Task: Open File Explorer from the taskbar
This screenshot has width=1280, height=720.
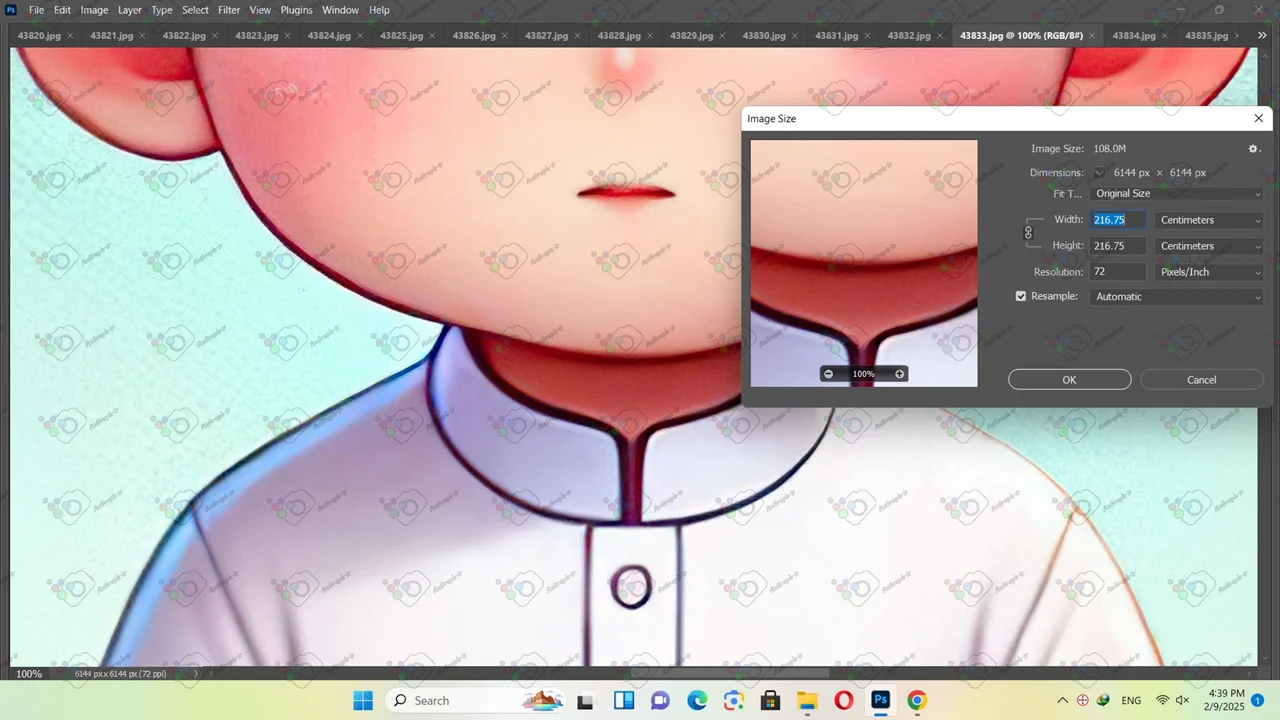Action: pos(807,700)
